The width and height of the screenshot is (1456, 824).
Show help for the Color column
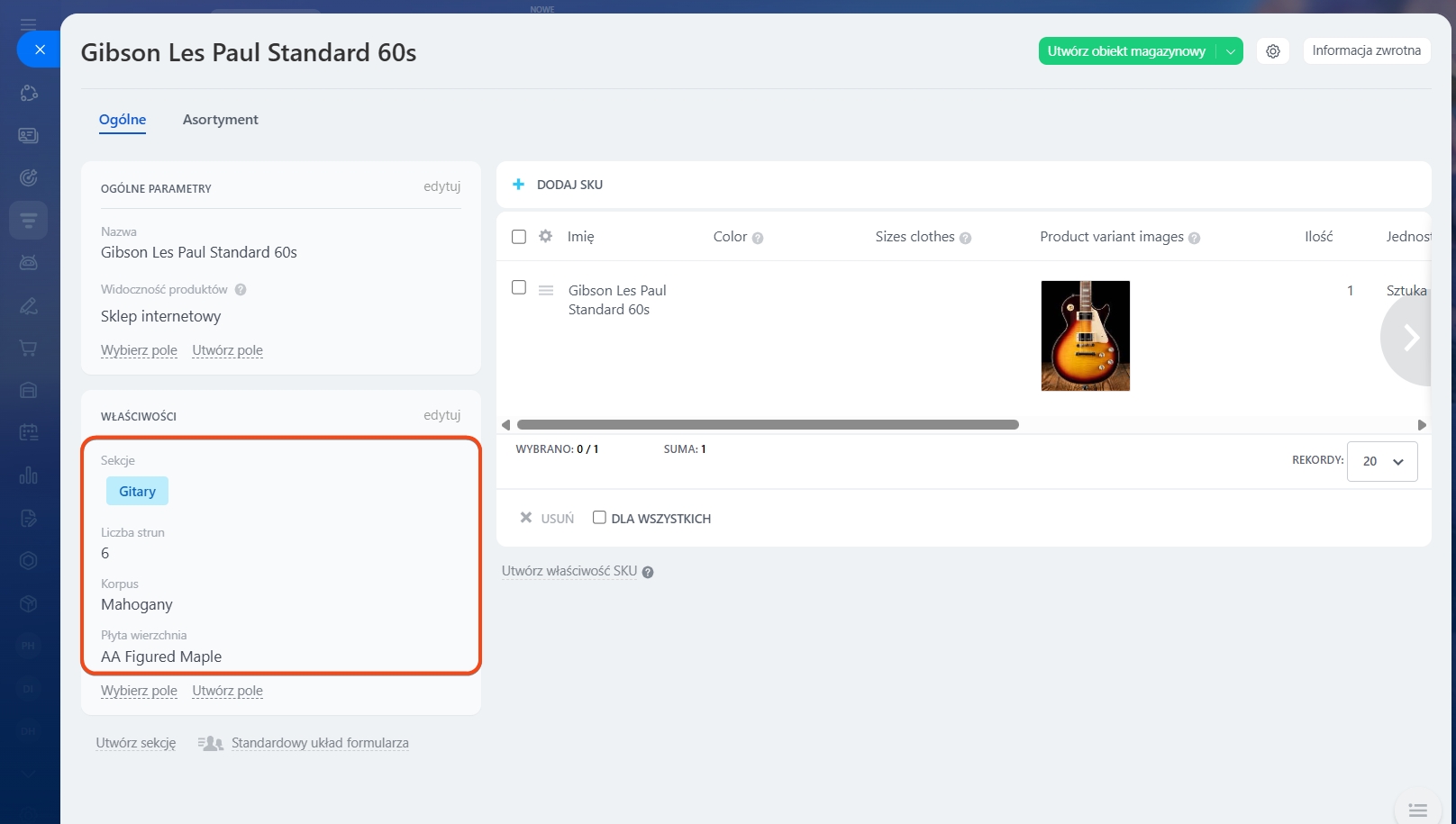[x=758, y=238]
